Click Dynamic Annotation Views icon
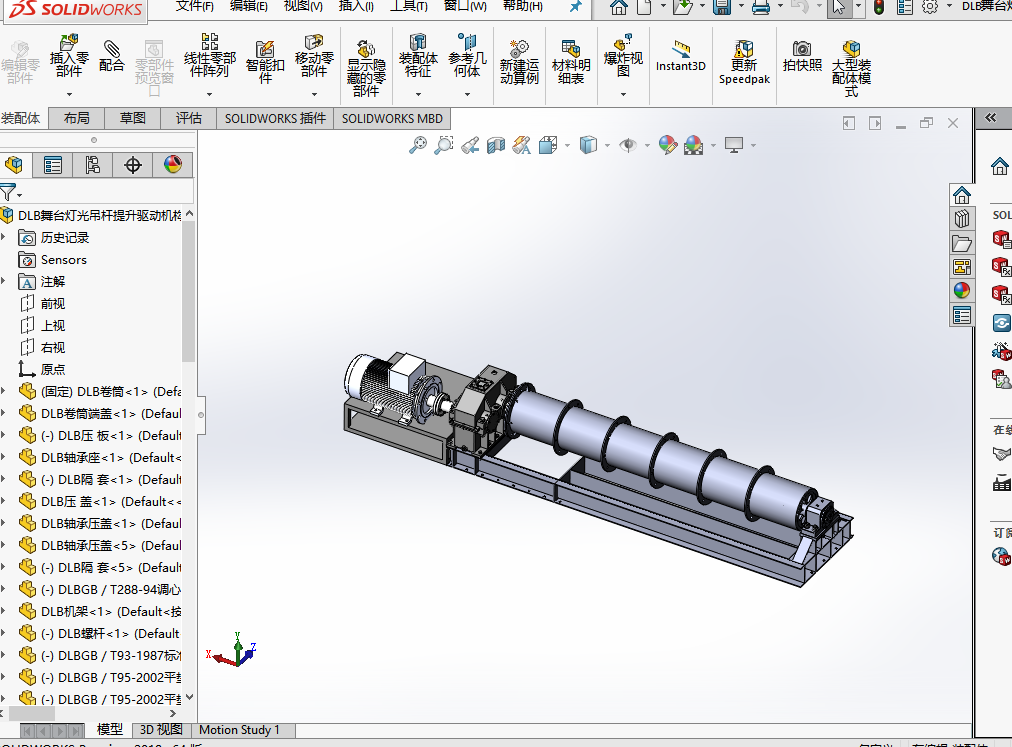Image resolution: width=1012 pixels, height=747 pixels. point(521,145)
